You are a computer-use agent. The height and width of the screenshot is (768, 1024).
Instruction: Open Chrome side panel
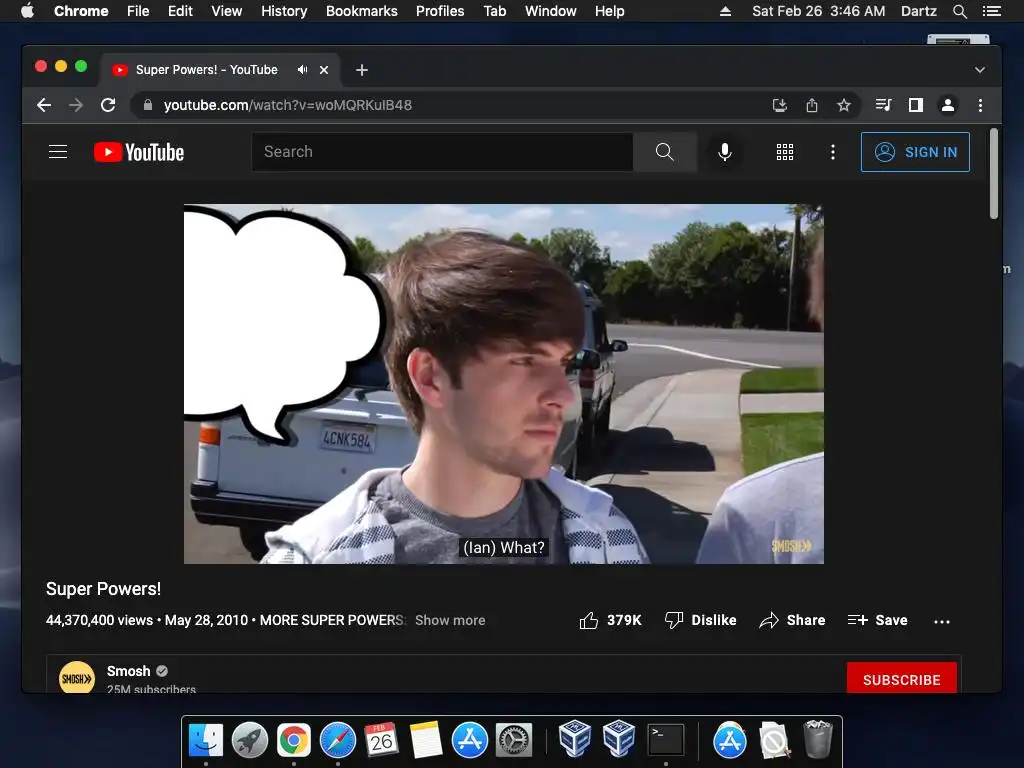pyautogui.click(x=916, y=105)
